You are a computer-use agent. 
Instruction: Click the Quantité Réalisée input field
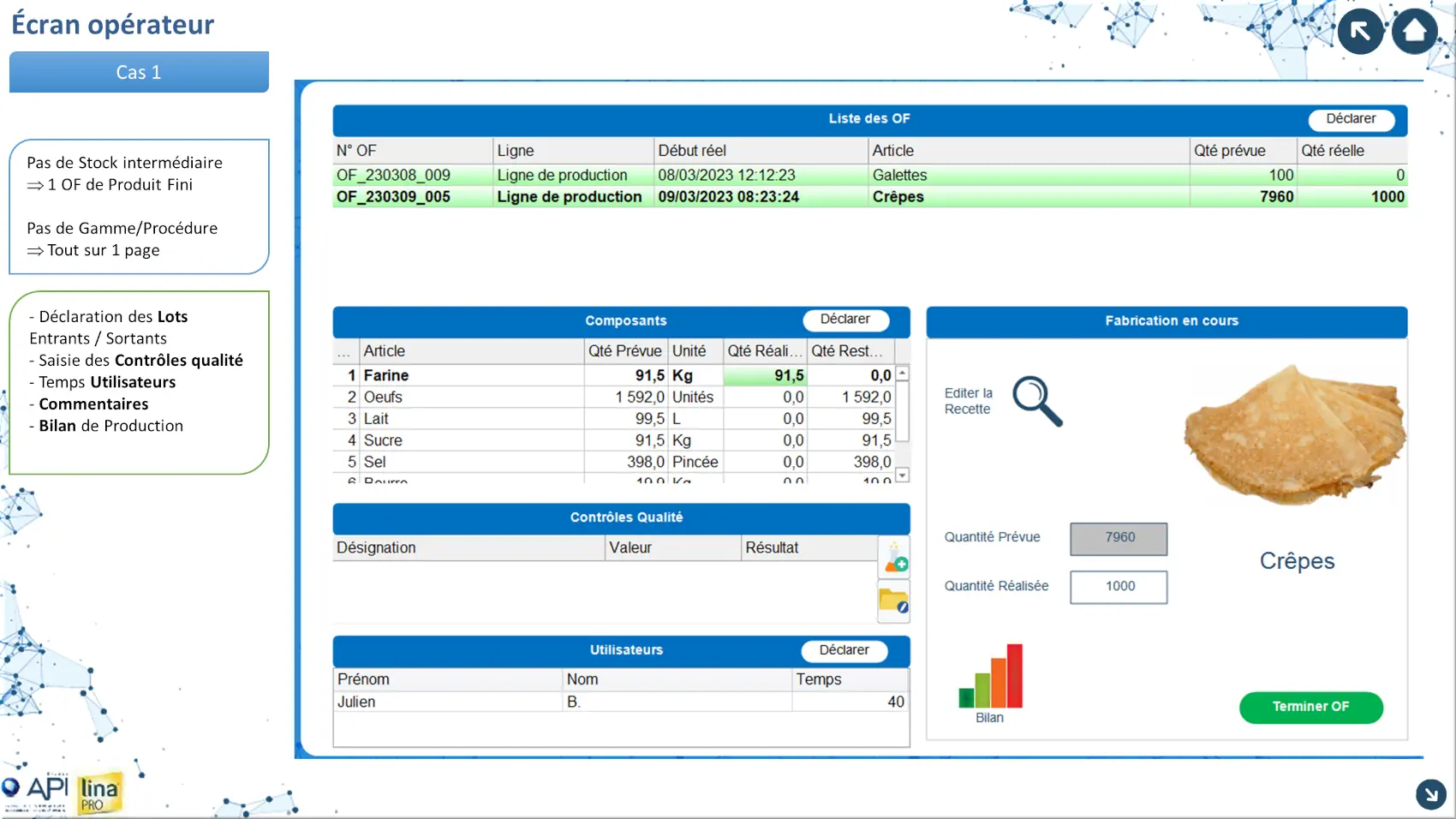(x=1119, y=587)
